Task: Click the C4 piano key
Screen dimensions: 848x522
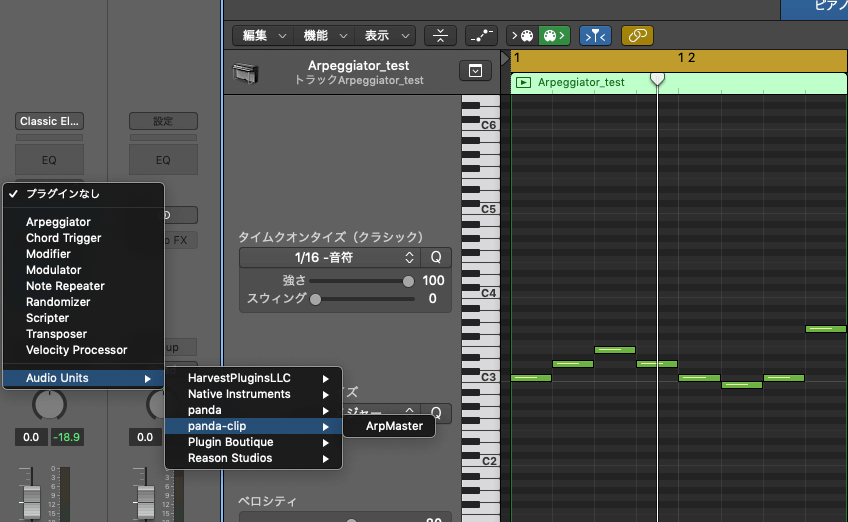Action: pyautogui.click(x=481, y=293)
